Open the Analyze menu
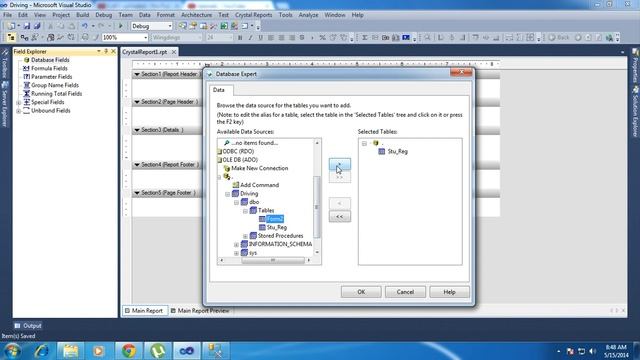Screen dimensions: 640x360 click(x=308, y=15)
